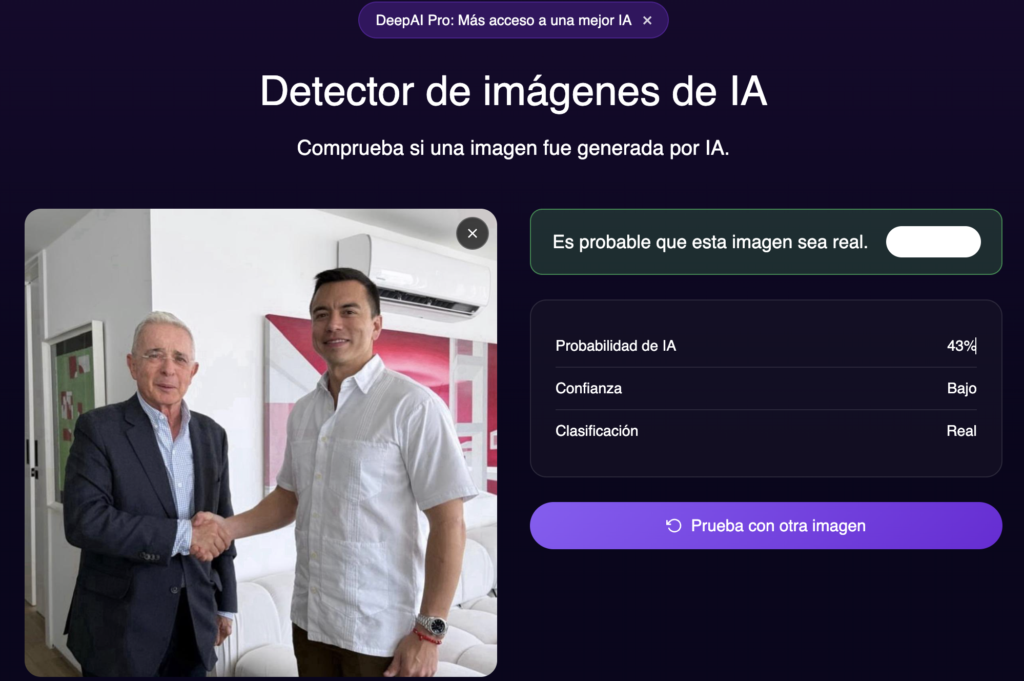Dismiss the DeepAI Pro promo banner
The image size is (1024, 681).
[x=647, y=21]
